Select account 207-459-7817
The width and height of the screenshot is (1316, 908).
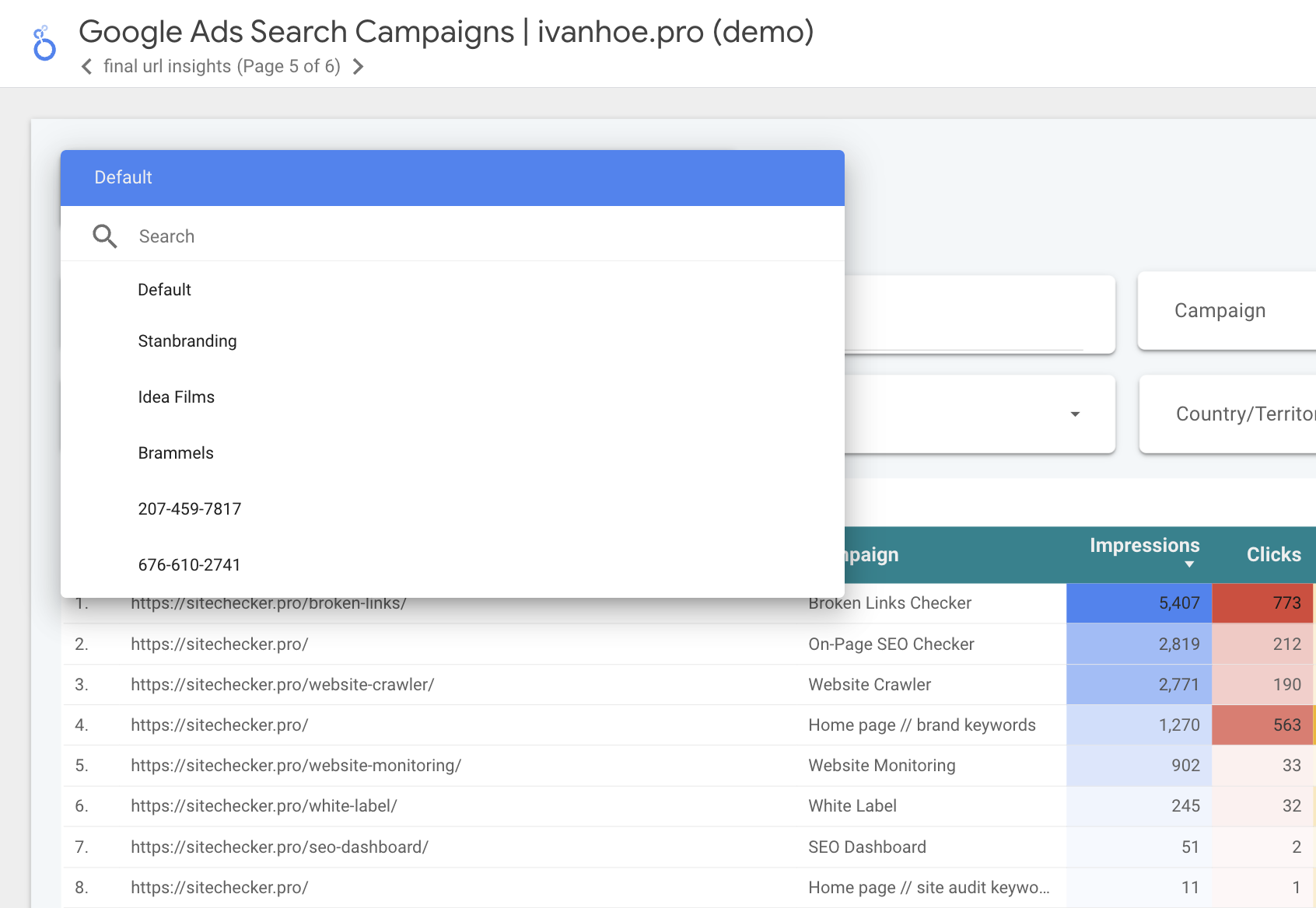coord(189,509)
